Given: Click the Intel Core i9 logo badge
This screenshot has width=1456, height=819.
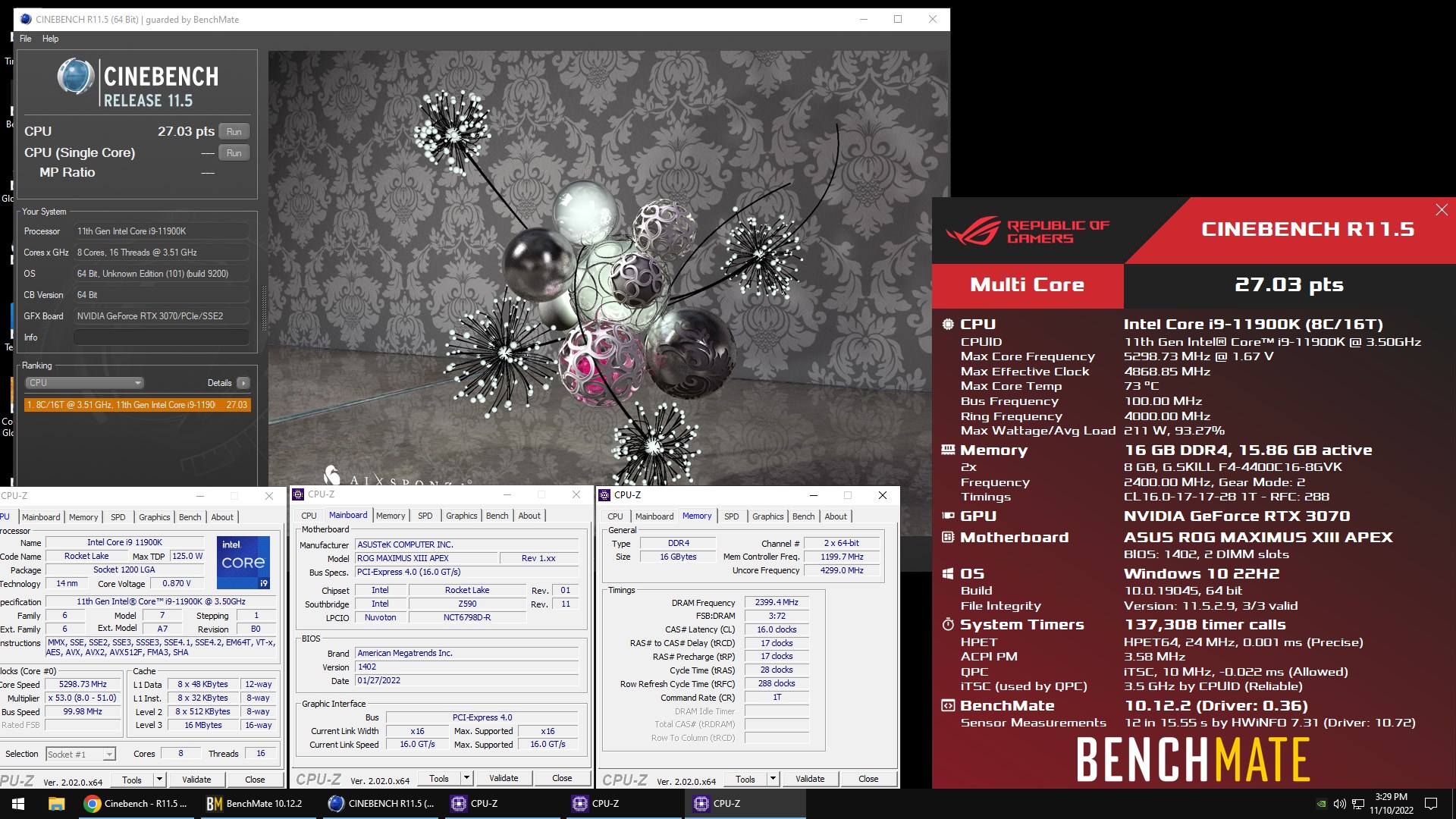Looking at the screenshot, I should [243, 563].
